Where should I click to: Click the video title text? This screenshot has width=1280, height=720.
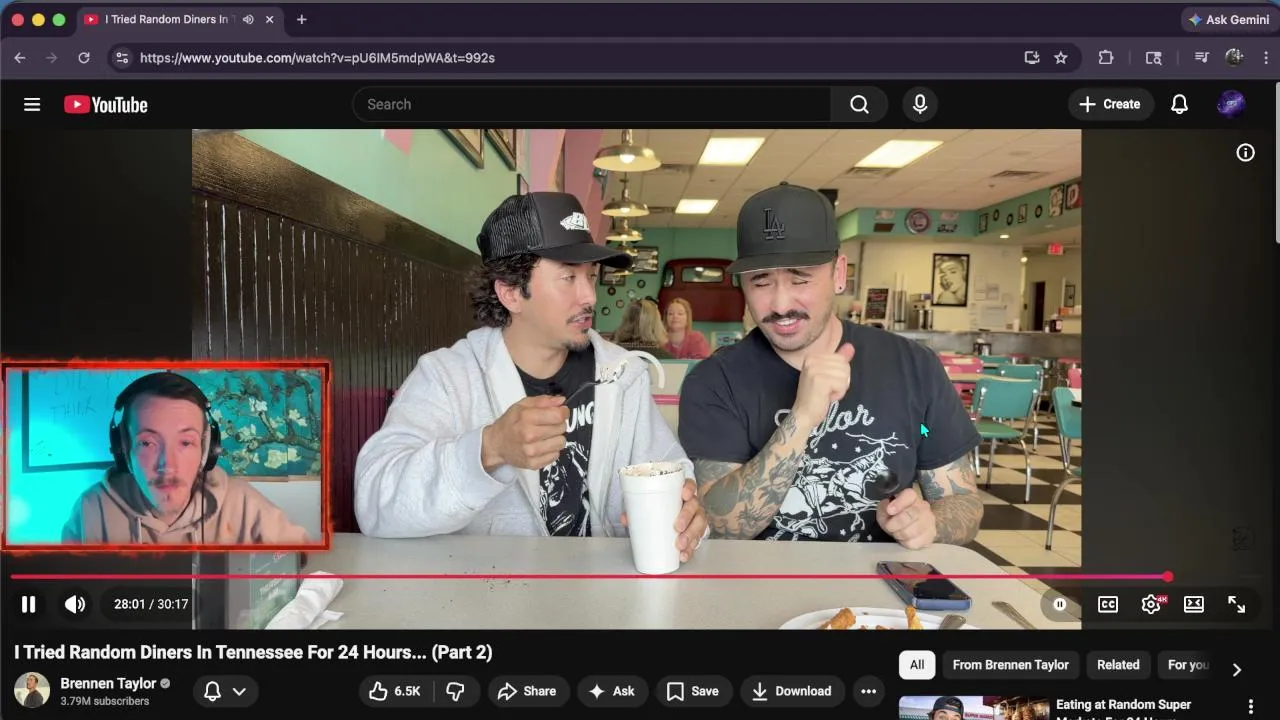tap(253, 652)
